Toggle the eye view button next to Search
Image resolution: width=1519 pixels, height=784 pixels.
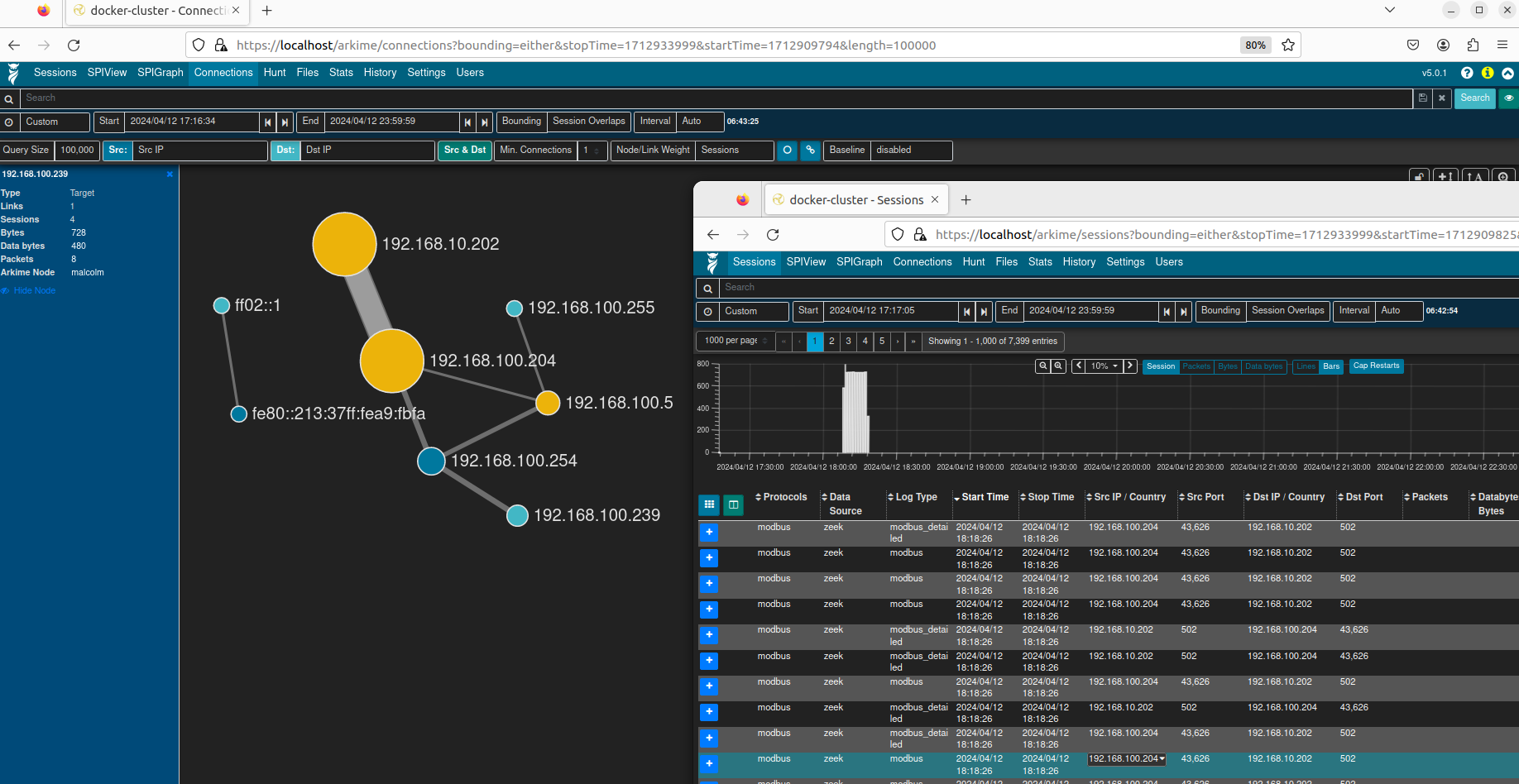click(x=1509, y=98)
